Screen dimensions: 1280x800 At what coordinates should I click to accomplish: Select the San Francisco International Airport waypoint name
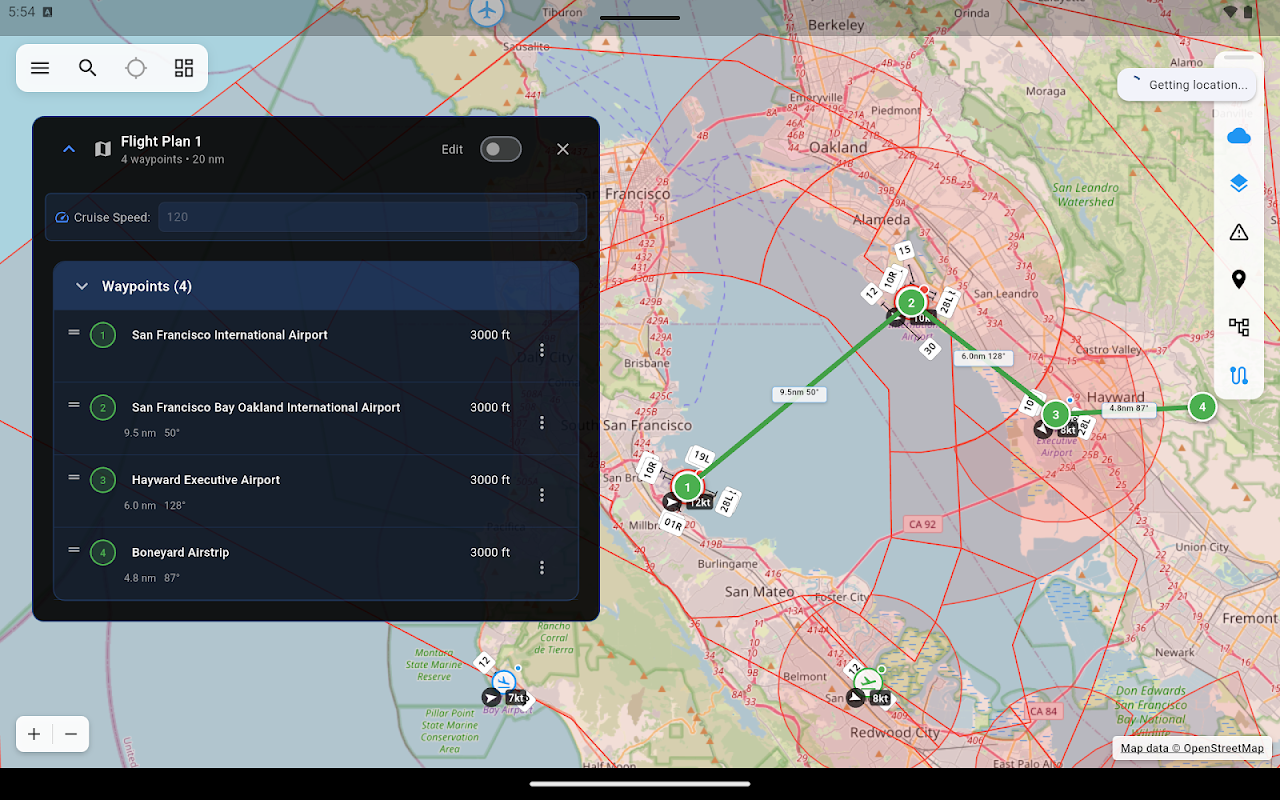(230, 335)
